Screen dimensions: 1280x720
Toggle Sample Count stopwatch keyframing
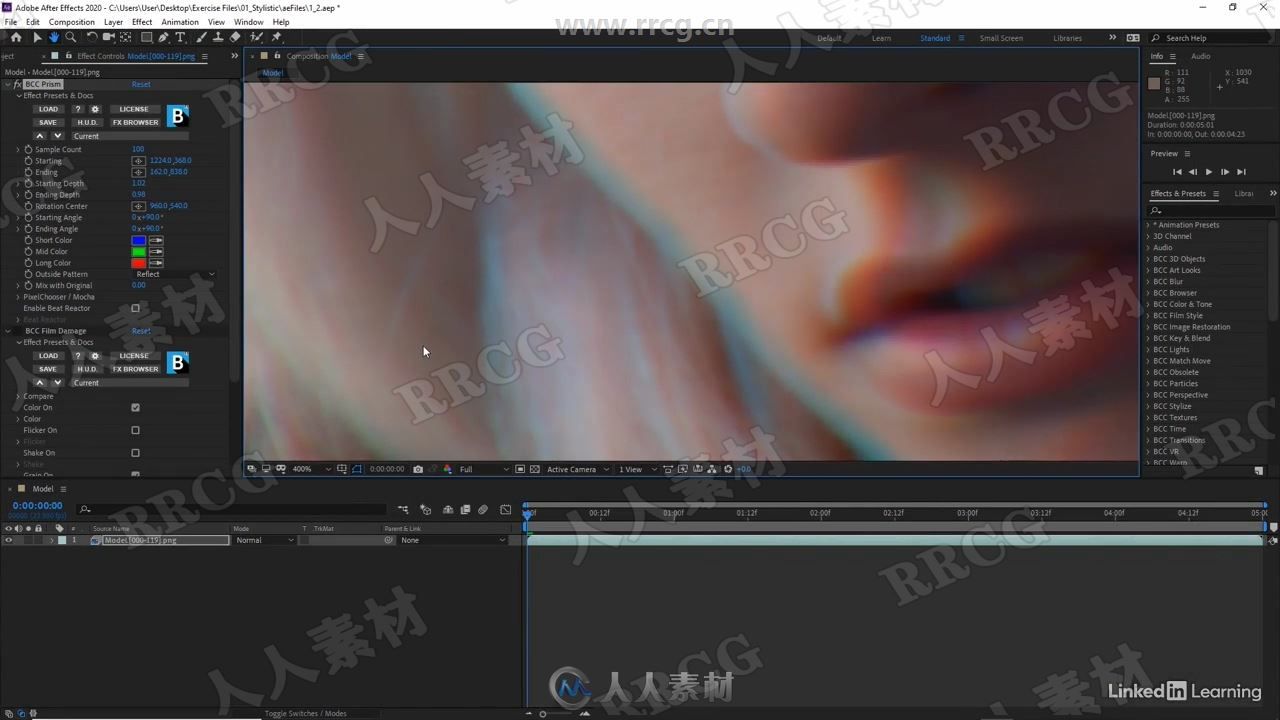click(x=28, y=149)
